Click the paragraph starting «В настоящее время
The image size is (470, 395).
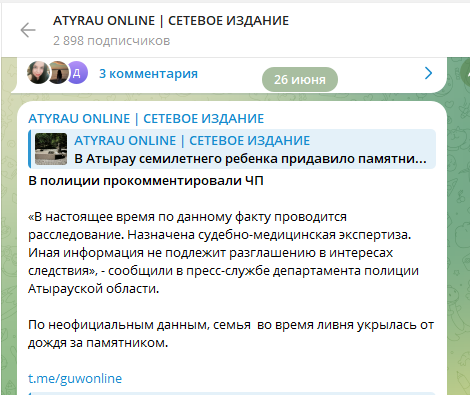coord(223,253)
